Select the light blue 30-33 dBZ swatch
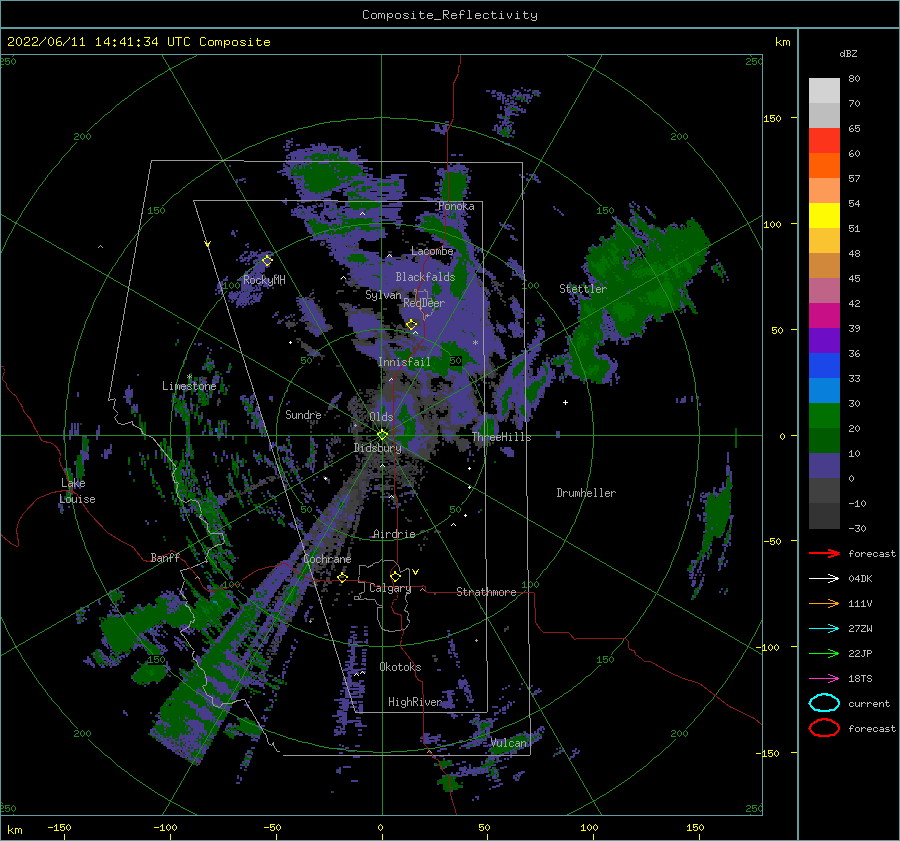Image resolution: width=900 pixels, height=841 pixels. point(824,391)
